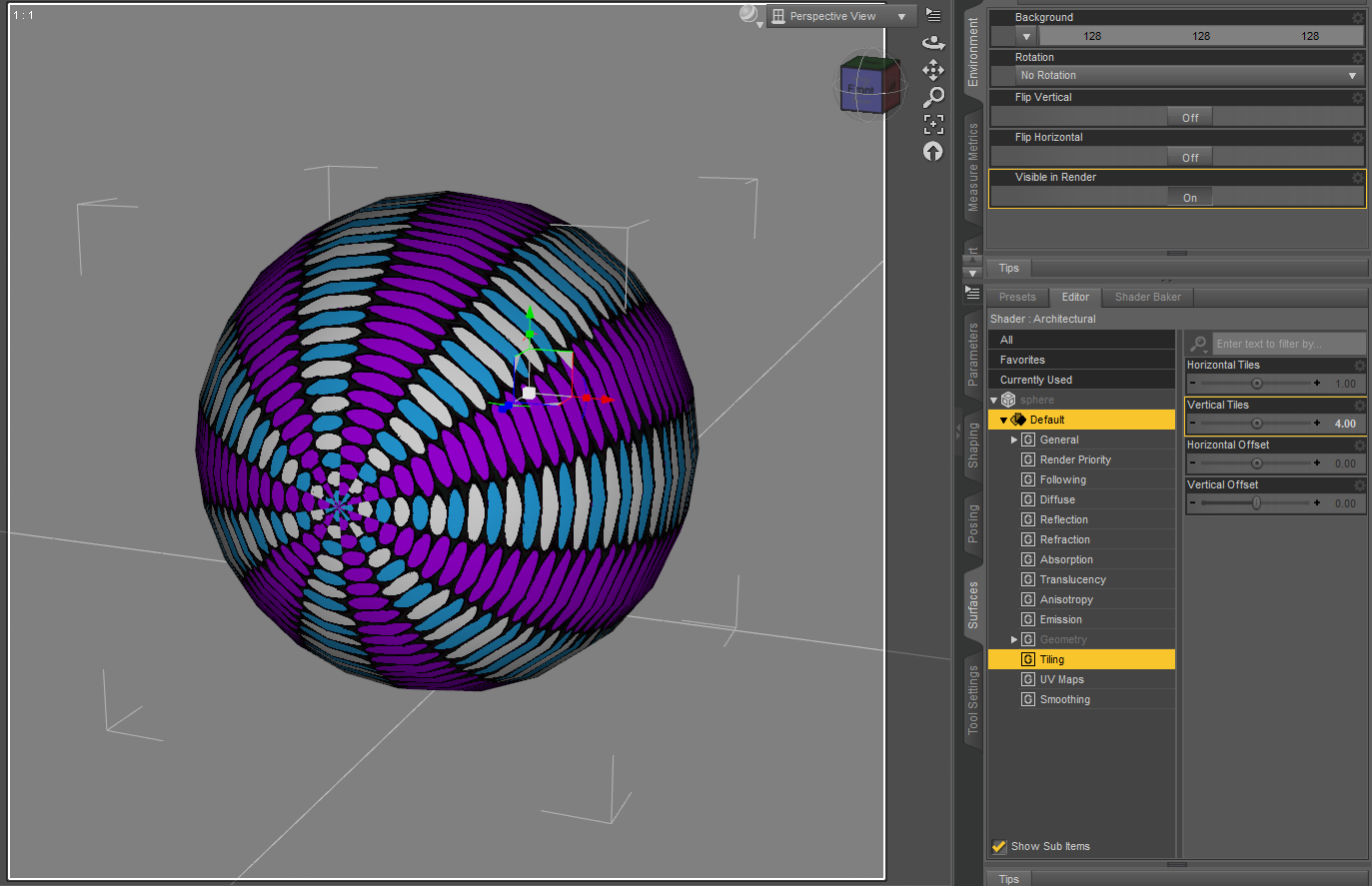Click the frame selection icon
Screen dimensions: 1372x886
[933, 124]
